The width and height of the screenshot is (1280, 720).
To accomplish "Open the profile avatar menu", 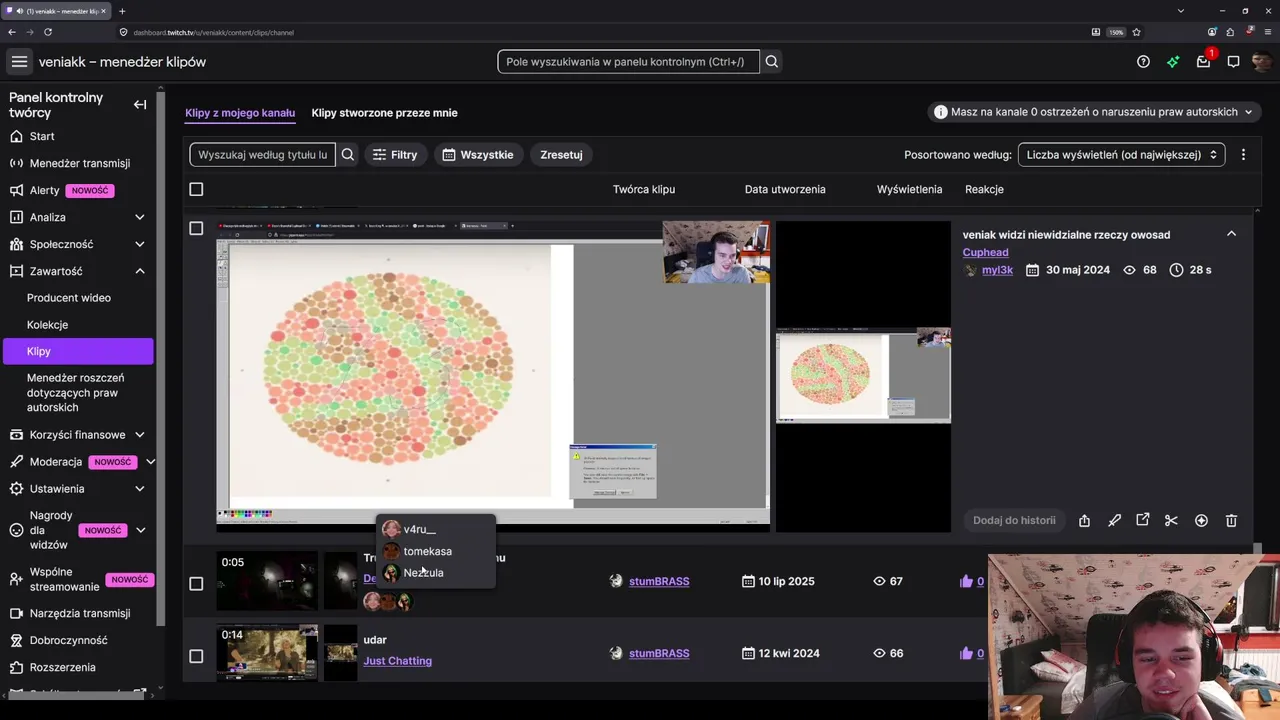I will click(1262, 62).
